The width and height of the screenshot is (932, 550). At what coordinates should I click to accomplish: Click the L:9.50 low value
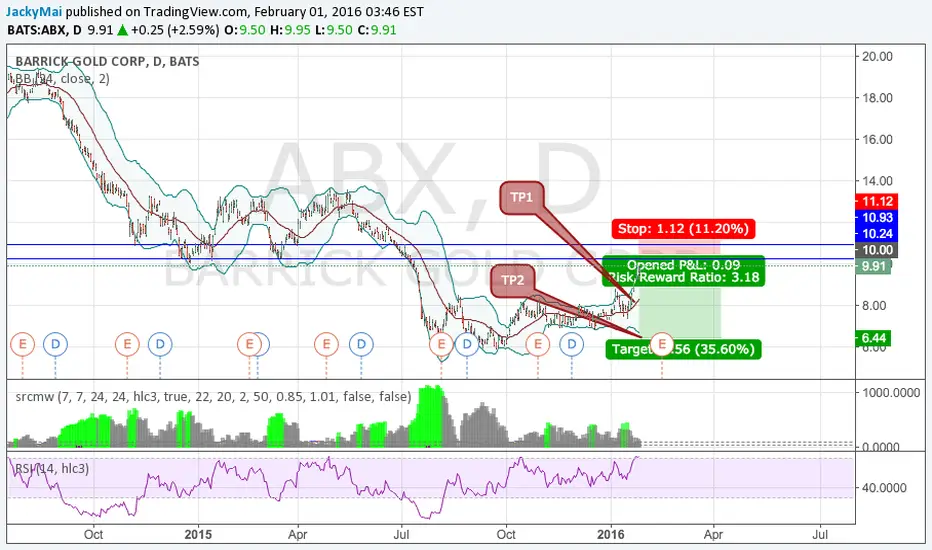click(x=333, y=30)
